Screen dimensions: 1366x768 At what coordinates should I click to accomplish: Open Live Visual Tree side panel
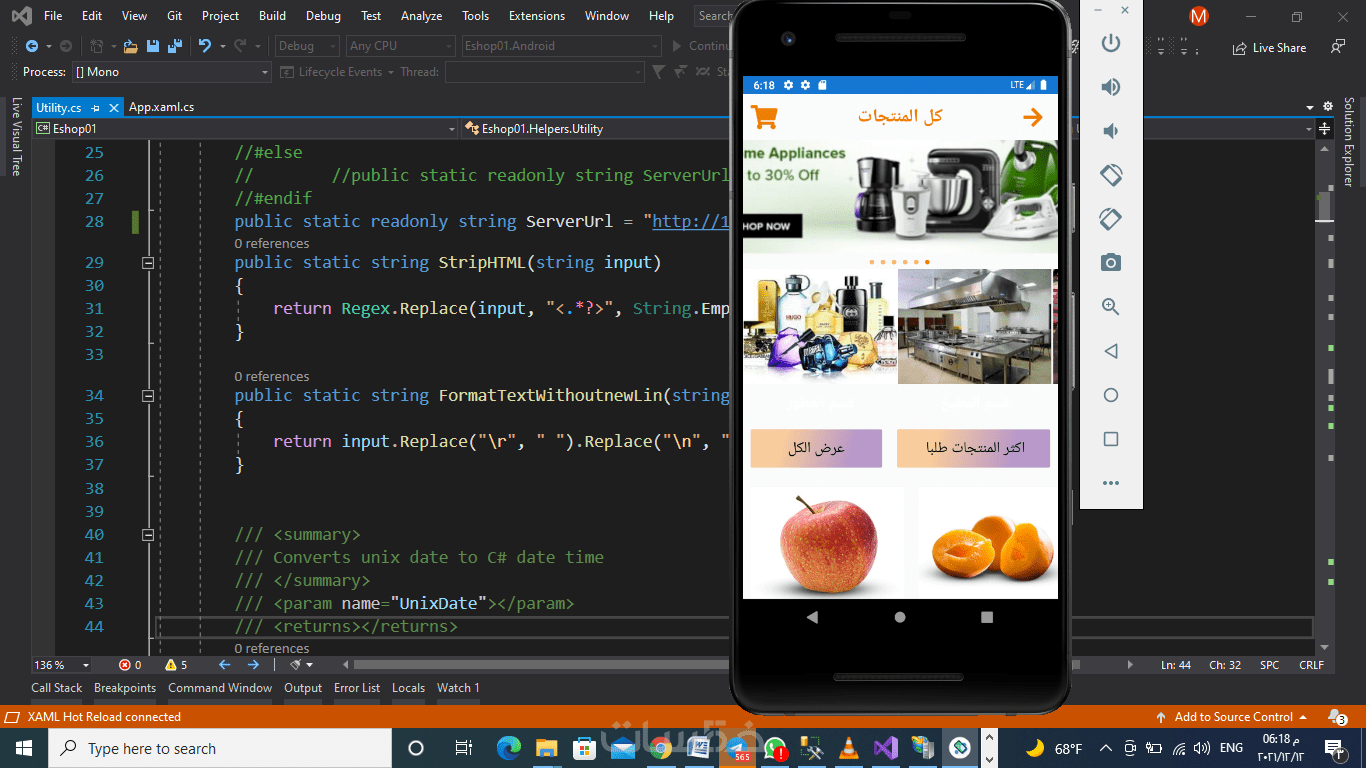click(x=16, y=136)
